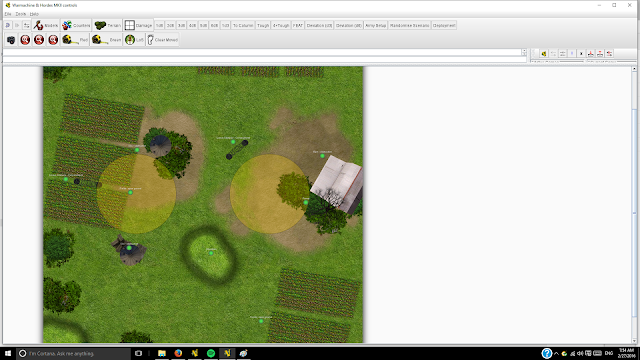The width and height of the screenshot is (640, 360).
Task: Click the chat input field
Action: coord(264,60)
